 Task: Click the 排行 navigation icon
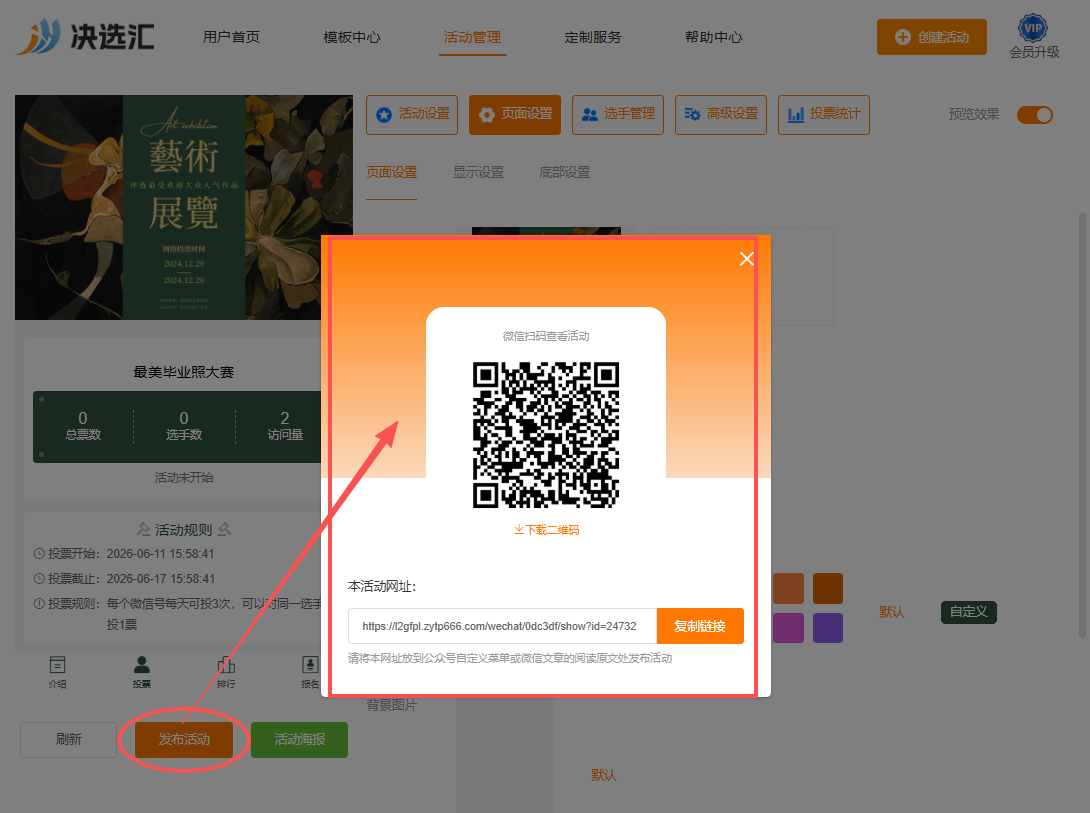coord(226,672)
